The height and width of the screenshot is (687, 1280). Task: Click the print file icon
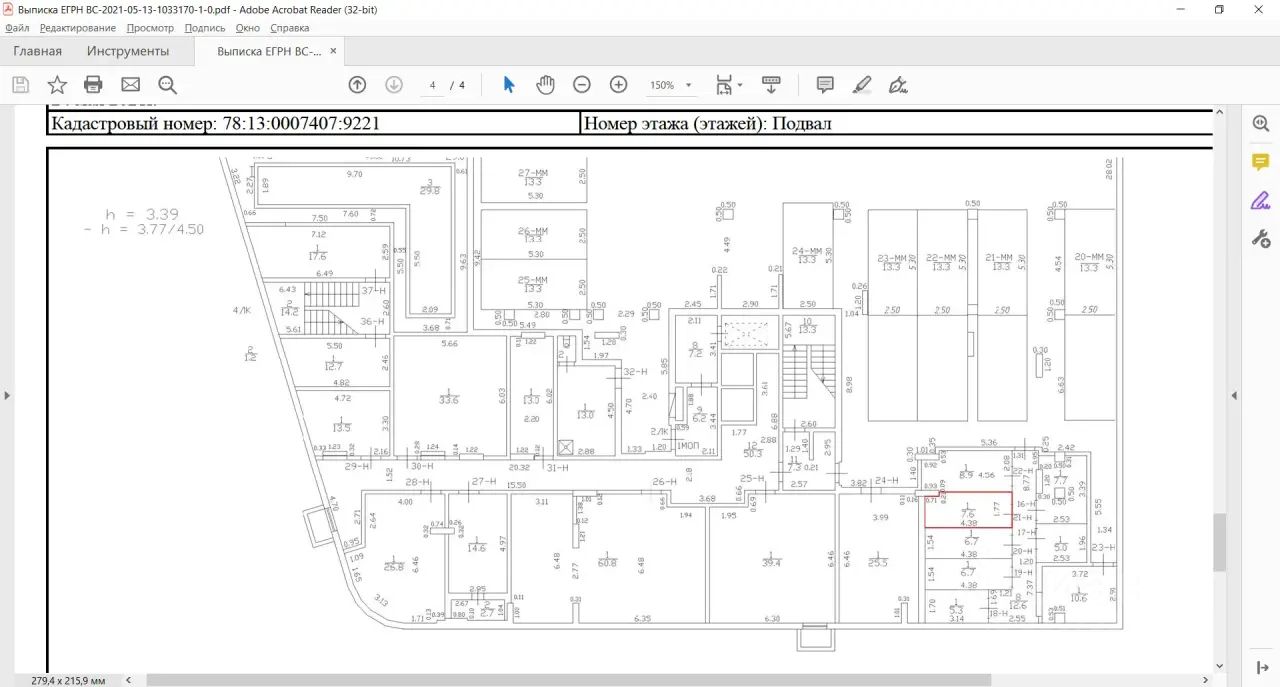pos(93,85)
